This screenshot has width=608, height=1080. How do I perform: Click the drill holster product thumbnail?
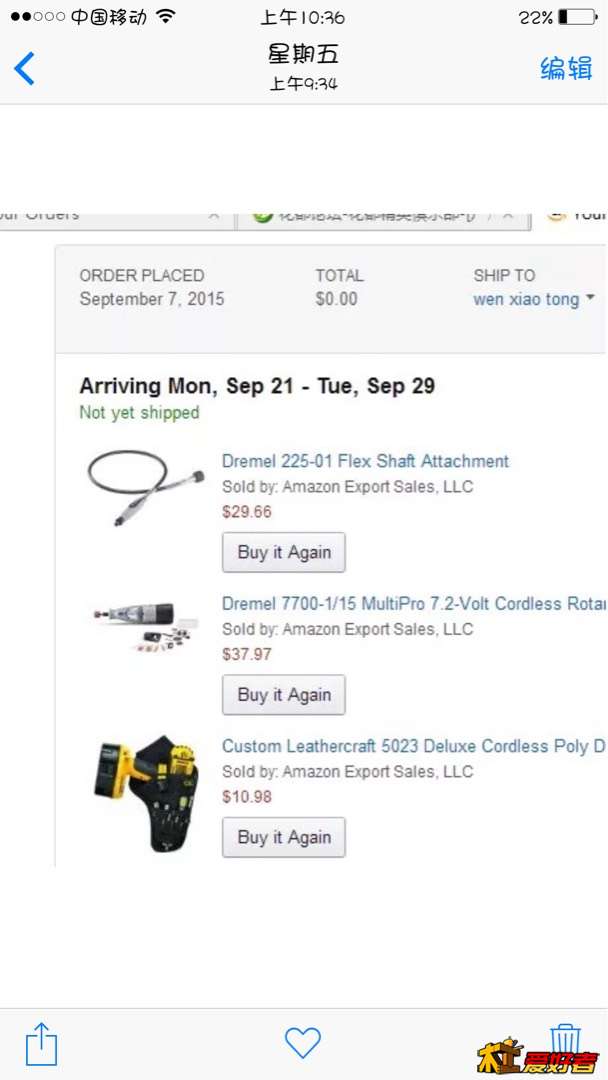click(146, 793)
